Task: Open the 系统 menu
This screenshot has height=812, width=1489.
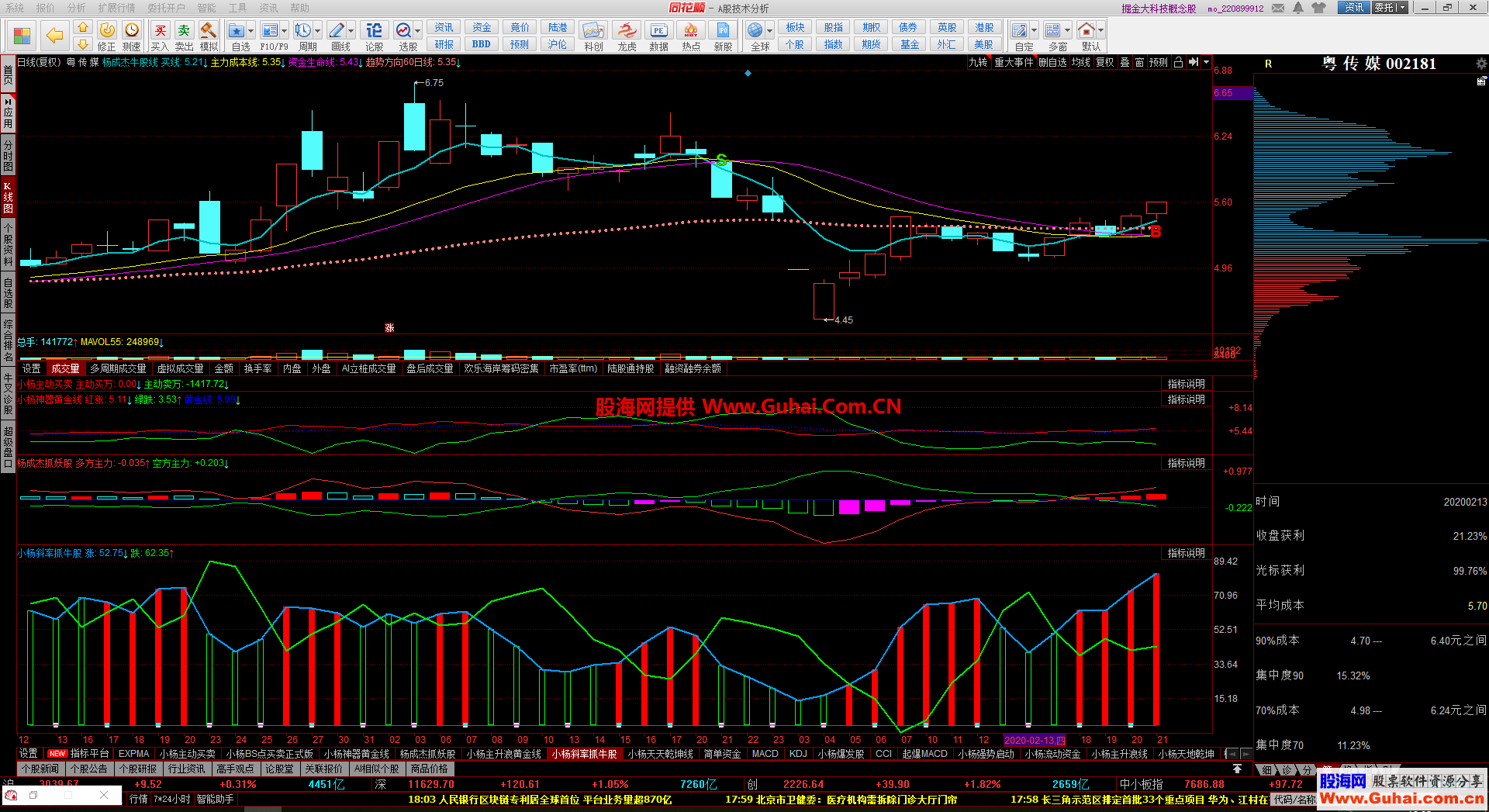Action: [14, 8]
